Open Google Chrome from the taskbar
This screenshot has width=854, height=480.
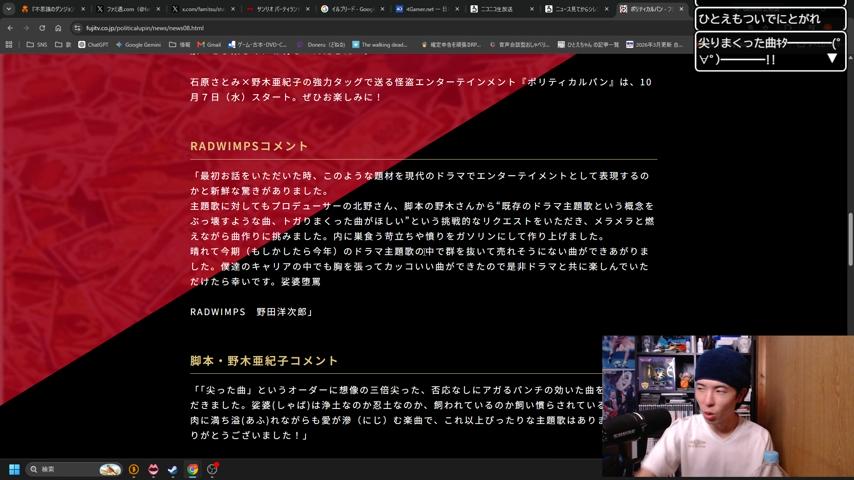[x=192, y=469]
